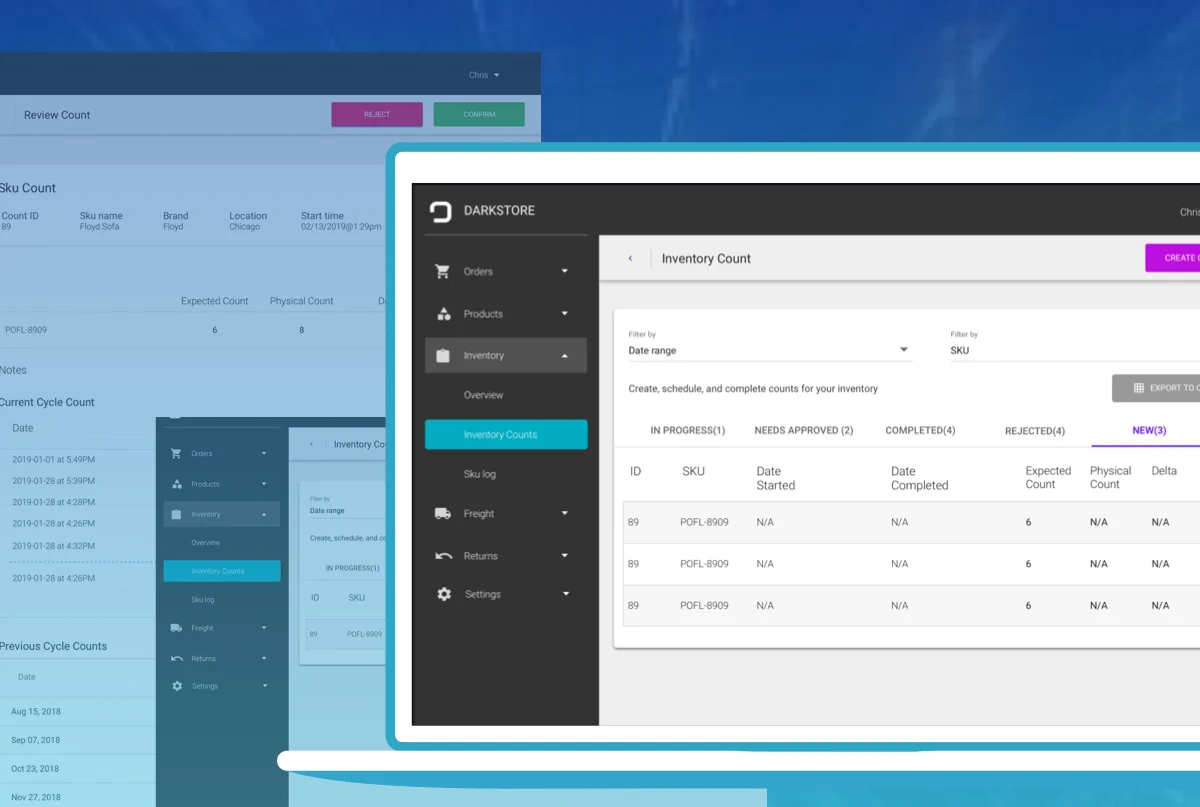
Task: Click the Freight truck icon in main sidebar
Action: [x=443, y=514]
